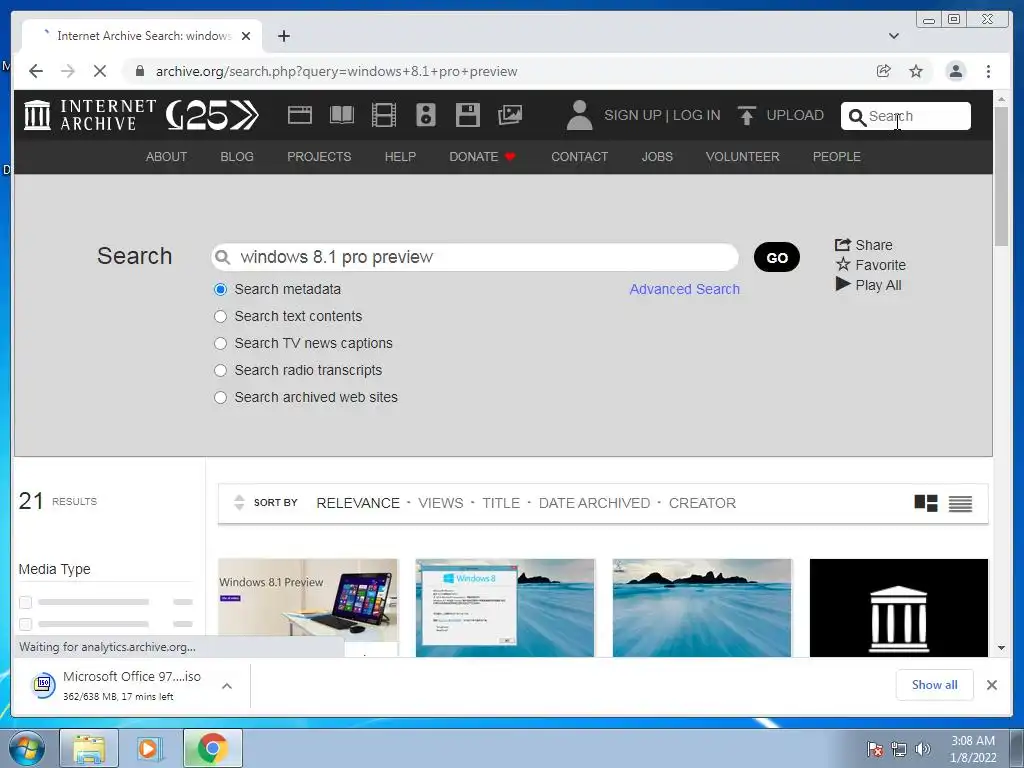Image resolution: width=1024 pixels, height=768 pixels.
Task: Open the Wayback Machine web icon
Action: point(299,115)
